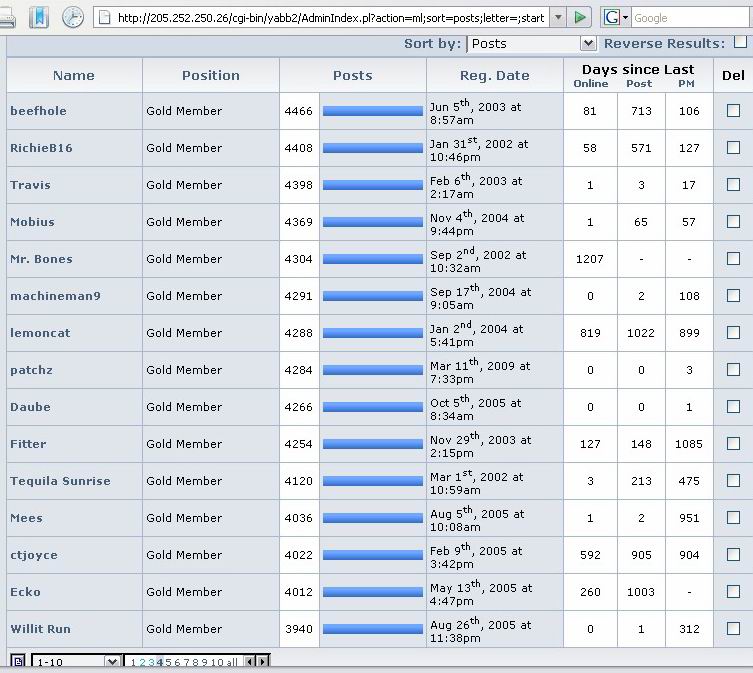Viewport: 753px width, 673px height.
Task: Expand the address bar URL history dropdown
Action: pos(558,17)
